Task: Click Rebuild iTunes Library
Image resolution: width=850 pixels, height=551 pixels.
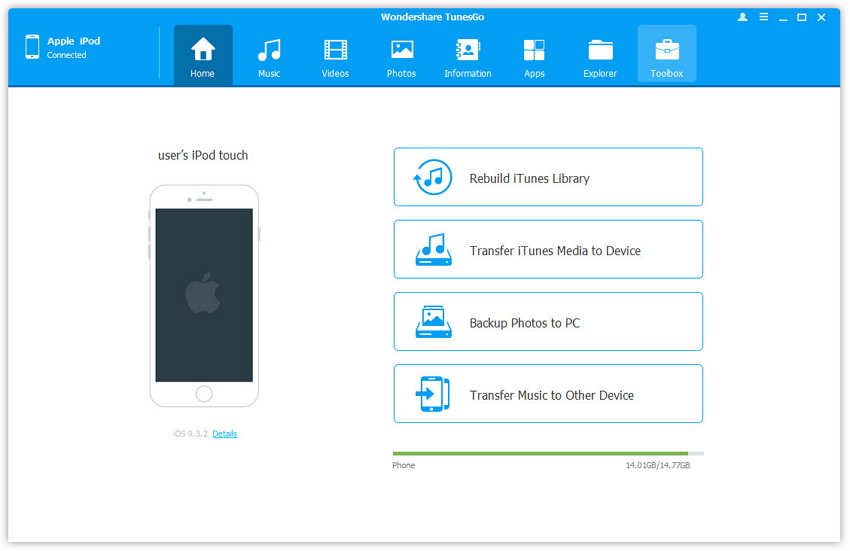Action: pyautogui.click(x=548, y=178)
